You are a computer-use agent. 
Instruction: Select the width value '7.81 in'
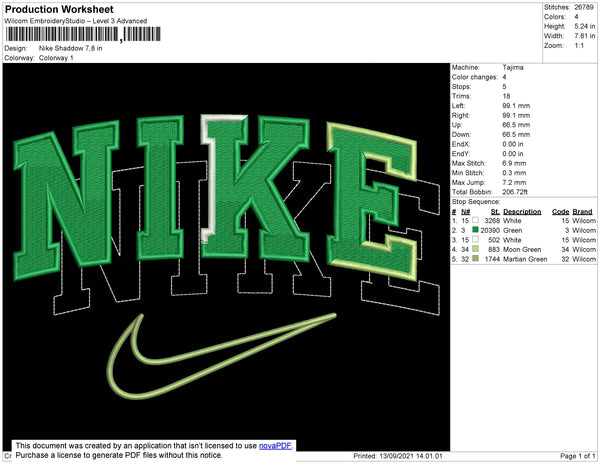584,36
